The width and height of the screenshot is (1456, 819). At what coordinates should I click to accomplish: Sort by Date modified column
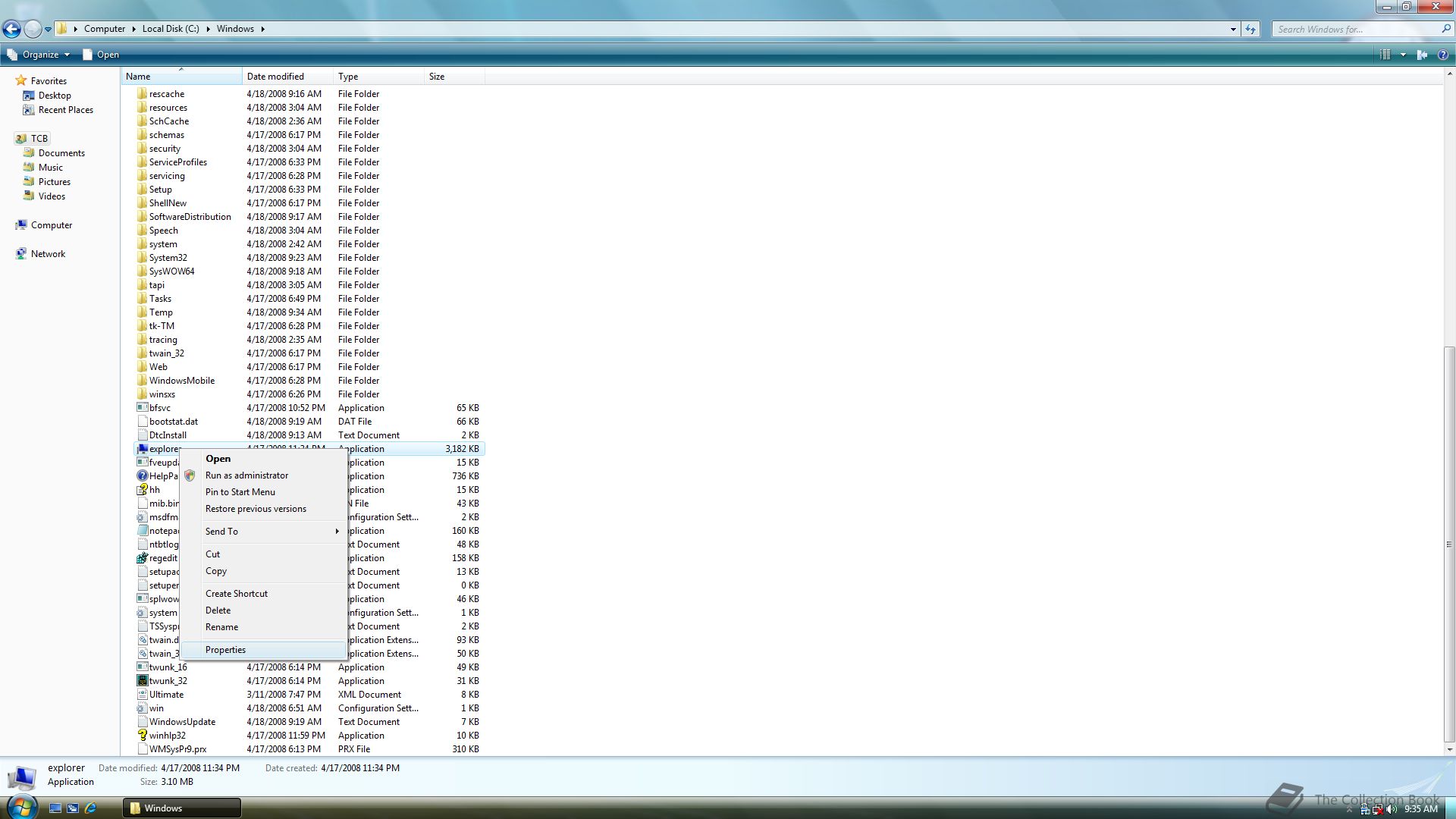[287, 77]
